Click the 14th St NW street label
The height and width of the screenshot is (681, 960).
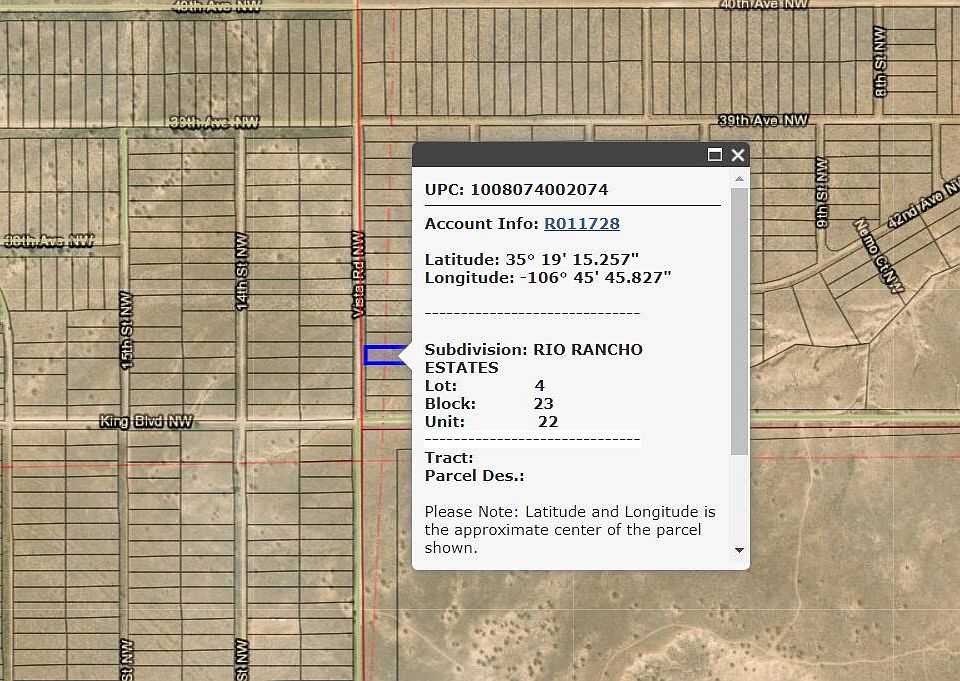click(242, 271)
